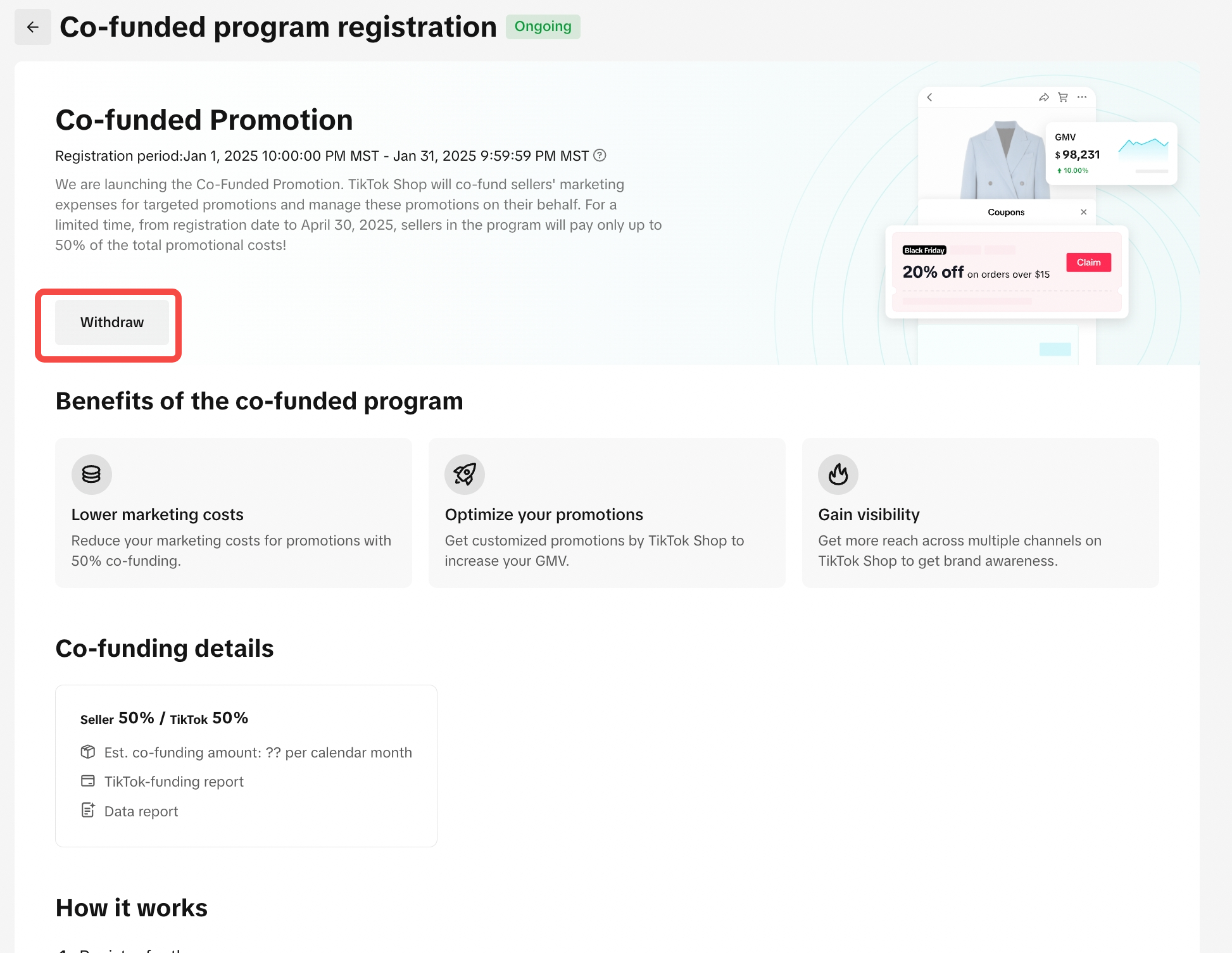This screenshot has height=953, width=1232.
Task: Open the TikTok-funding report
Action: tap(173, 782)
